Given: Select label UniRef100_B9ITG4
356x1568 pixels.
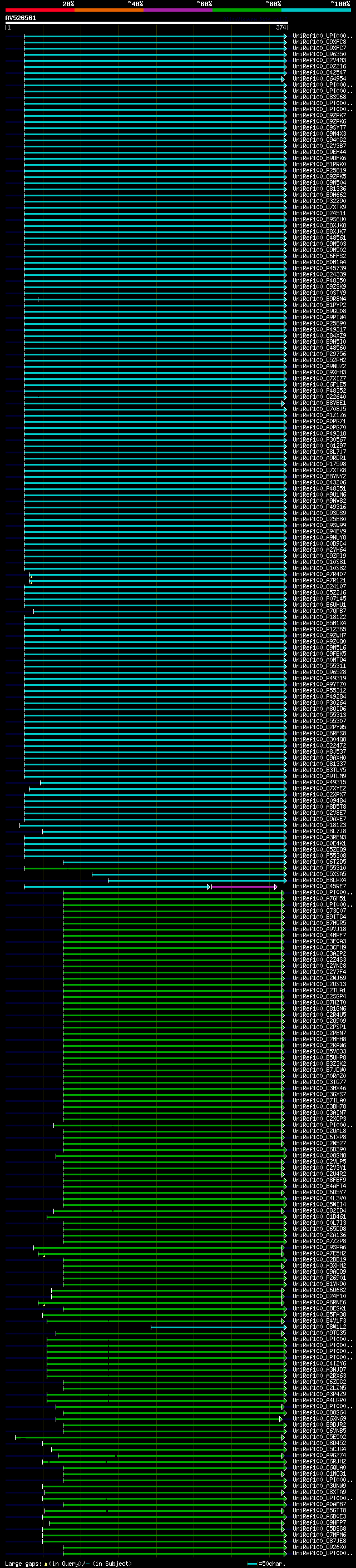Looking at the screenshot, I should tap(319, 917).
